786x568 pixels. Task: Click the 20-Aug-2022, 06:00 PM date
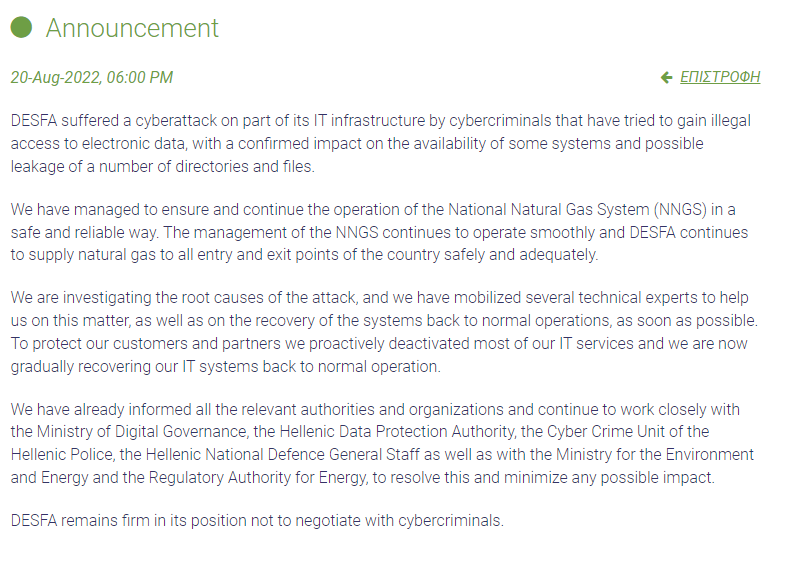[x=92, y=78]
